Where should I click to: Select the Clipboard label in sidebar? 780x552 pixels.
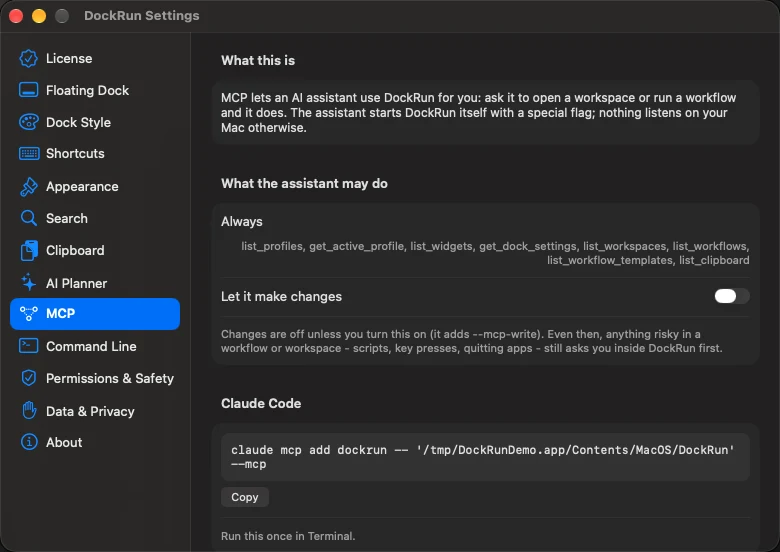[x=75, y=251]
